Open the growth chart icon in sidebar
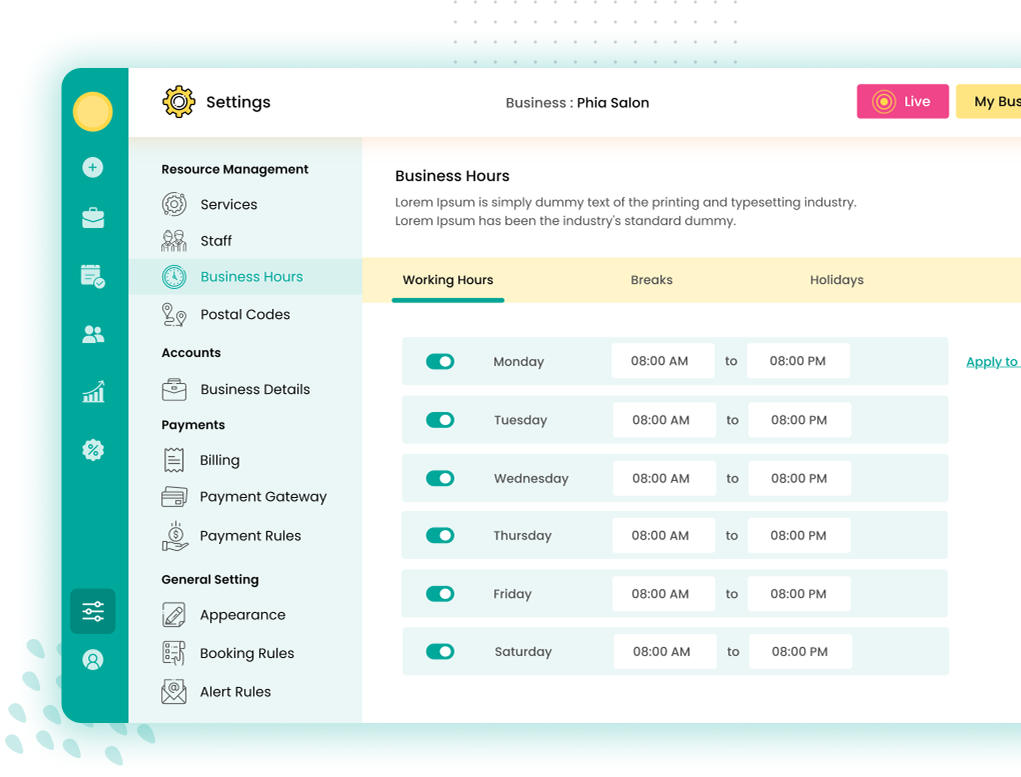This screenshot has height=777, width=1021. point(93,392)
